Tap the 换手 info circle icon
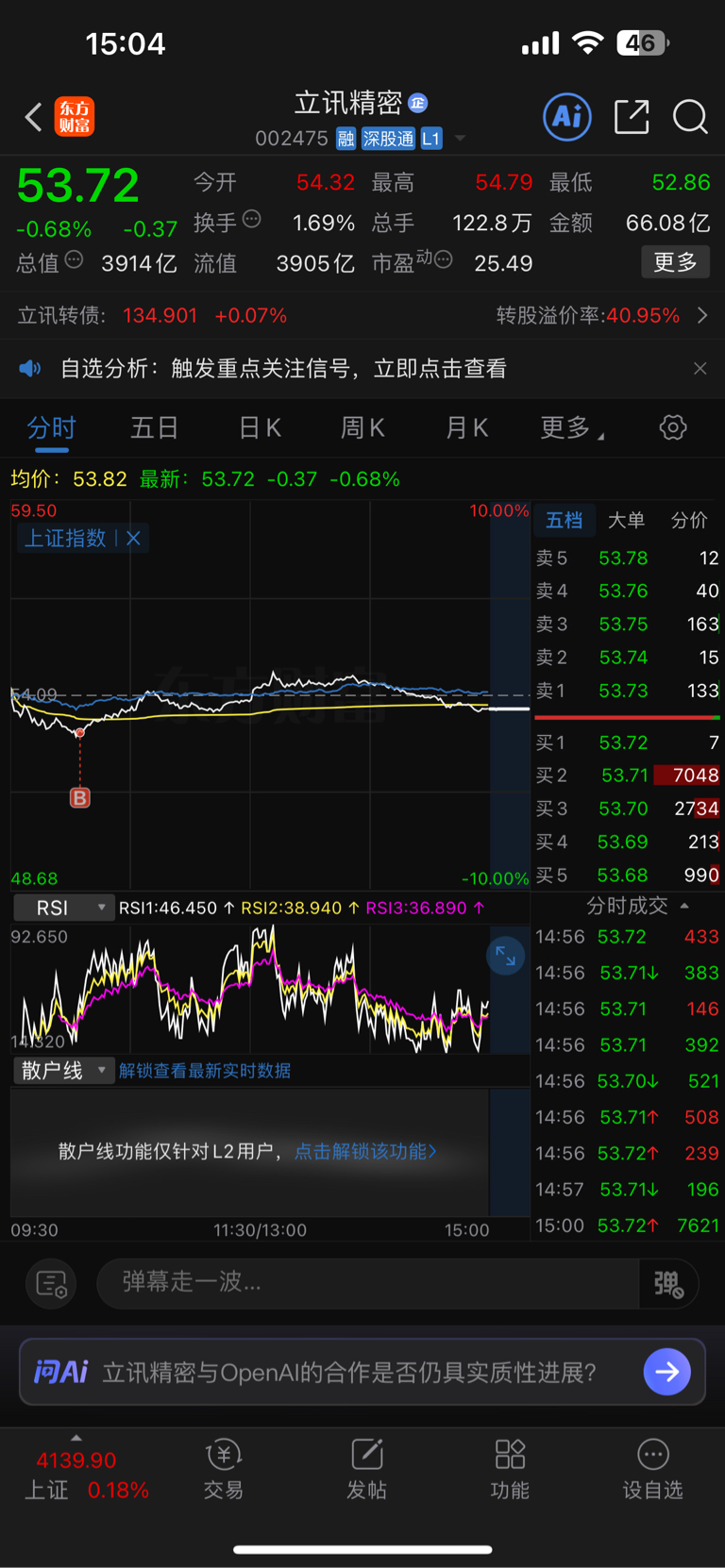 click(x=252, y=219)
